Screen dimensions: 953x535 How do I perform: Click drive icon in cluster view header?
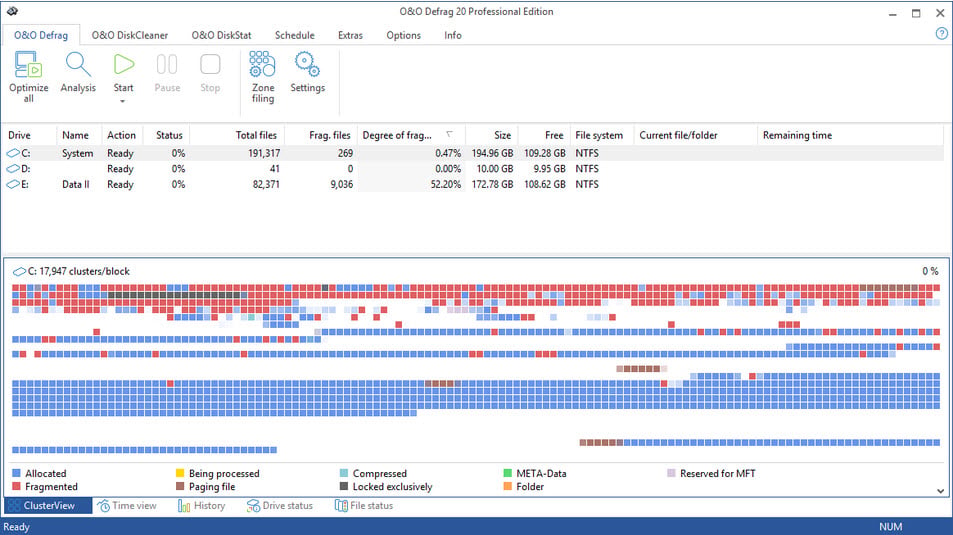(x=19, y=271)
